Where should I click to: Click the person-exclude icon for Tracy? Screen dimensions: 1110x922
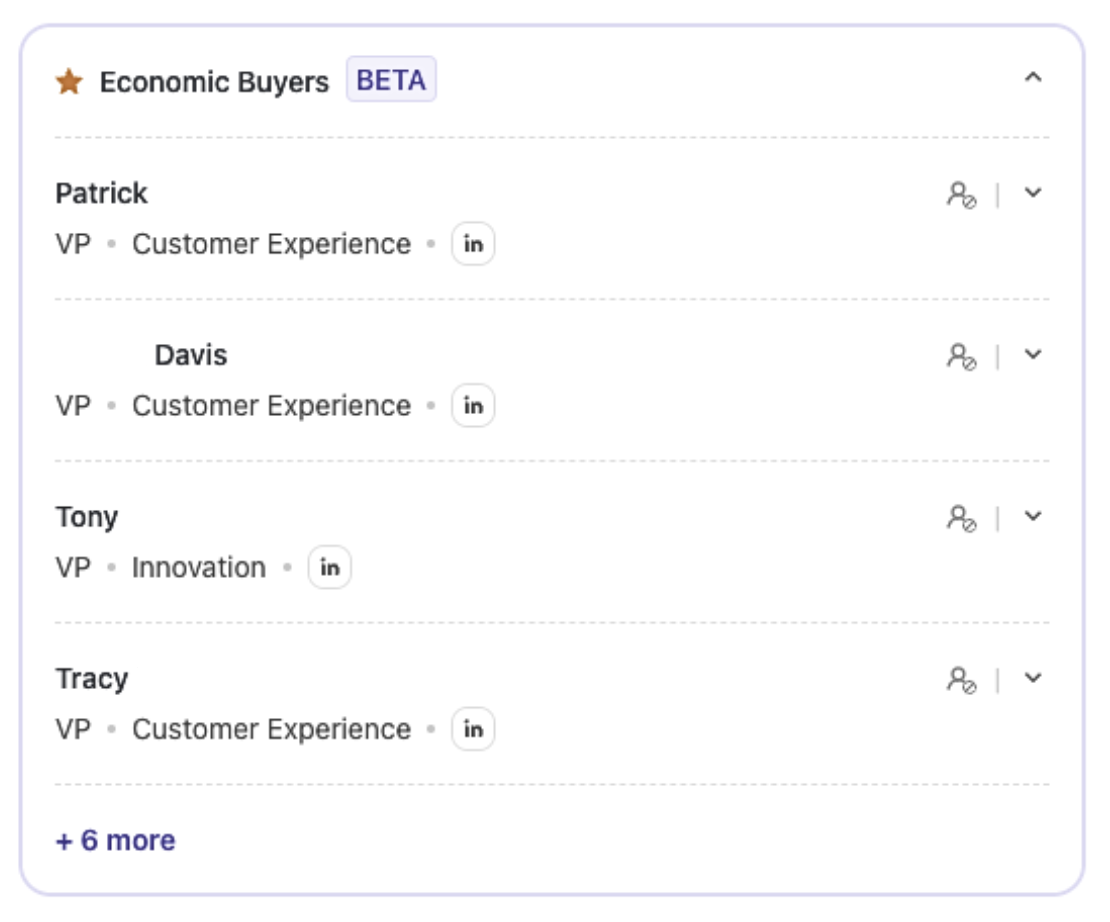click(x=961, y=680)
